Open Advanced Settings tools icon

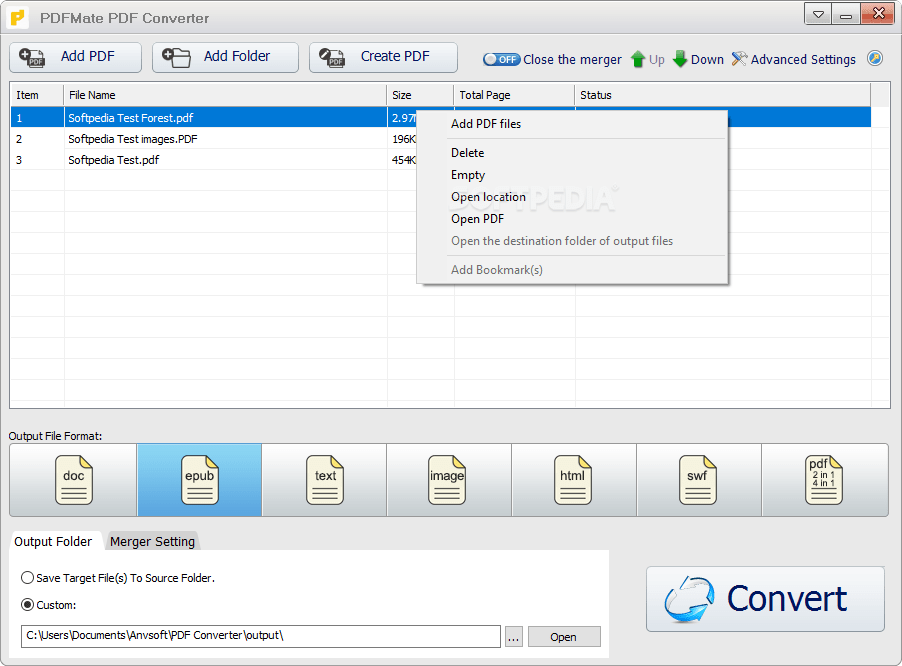coord(739,59)
